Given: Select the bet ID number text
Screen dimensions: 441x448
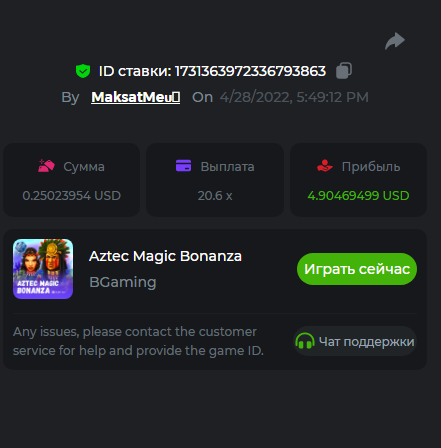Looking at the screenshot, I should click(250, 71).
